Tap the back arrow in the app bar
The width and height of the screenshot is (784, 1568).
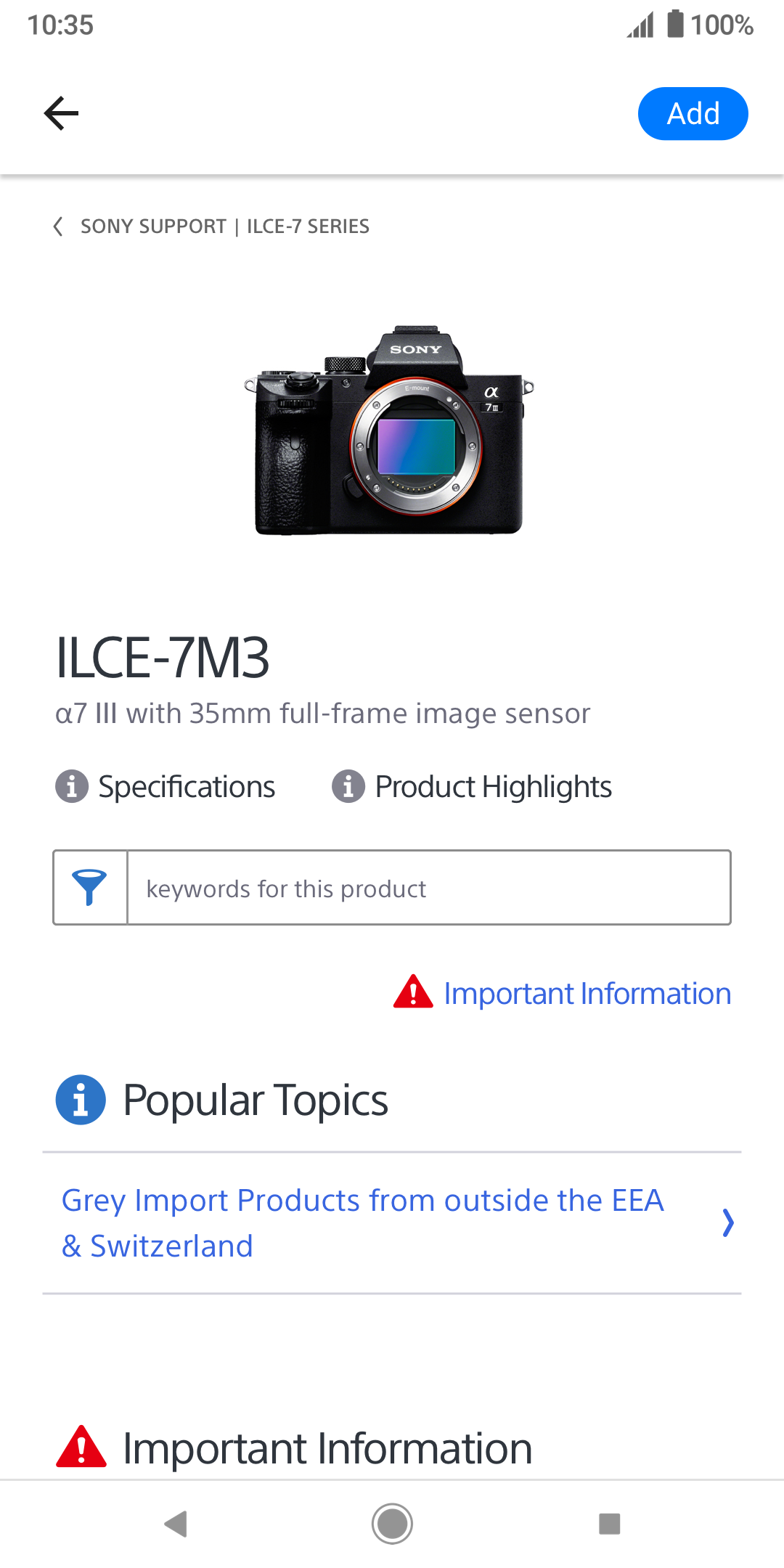pos(61,113)
